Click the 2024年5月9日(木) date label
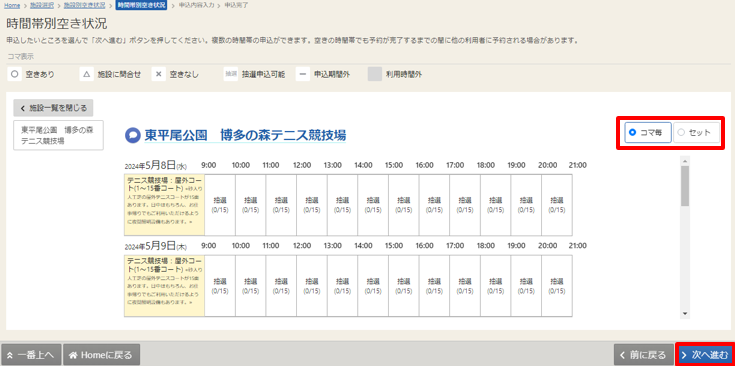The image size is (737, 366). pyautogui.click(x=156, y=246)
